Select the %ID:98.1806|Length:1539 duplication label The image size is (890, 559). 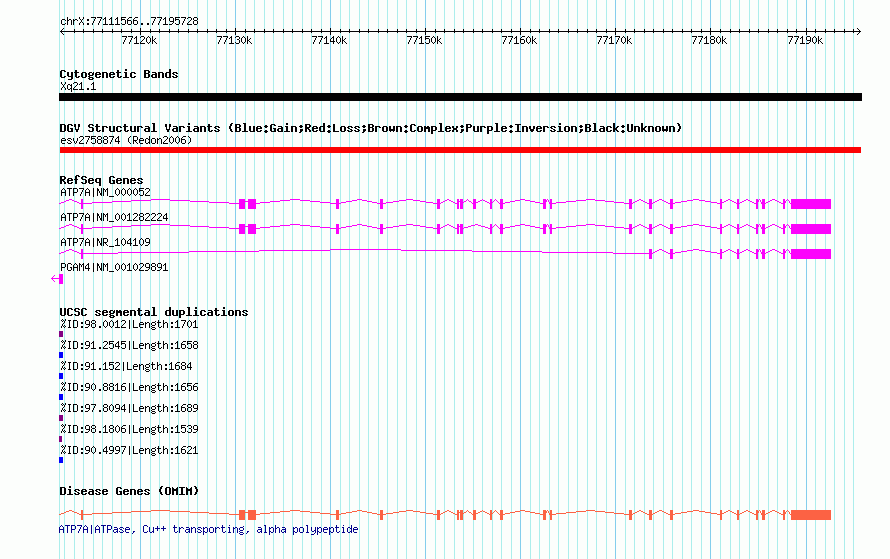[x=129, y=430]
